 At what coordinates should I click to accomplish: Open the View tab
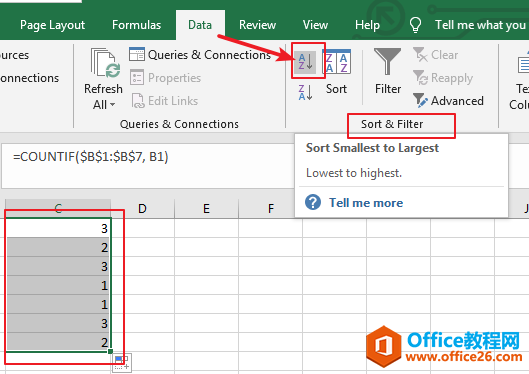(315, 25)
